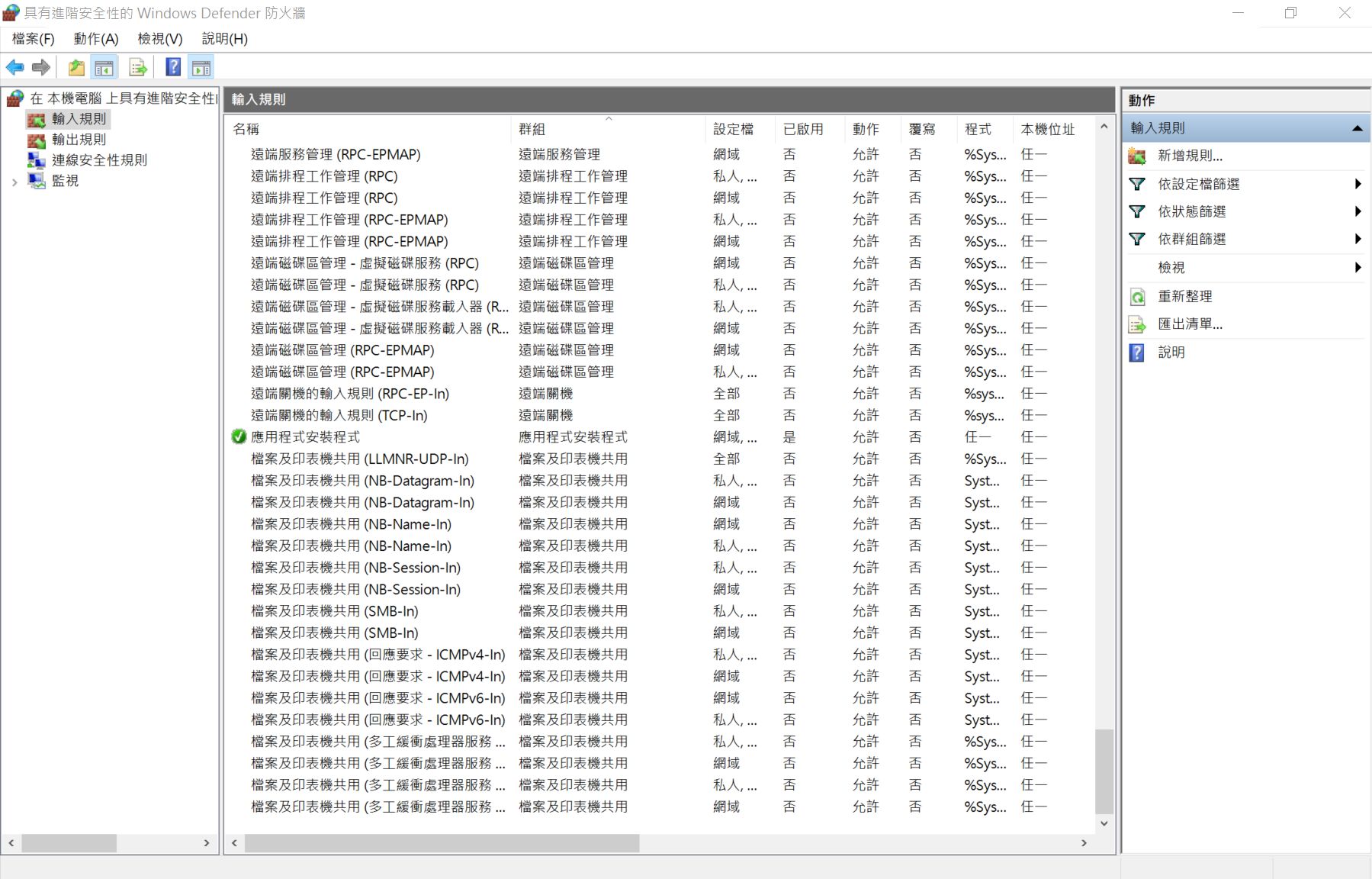Click the Forward arrow toolbar icon

(41, 67)
